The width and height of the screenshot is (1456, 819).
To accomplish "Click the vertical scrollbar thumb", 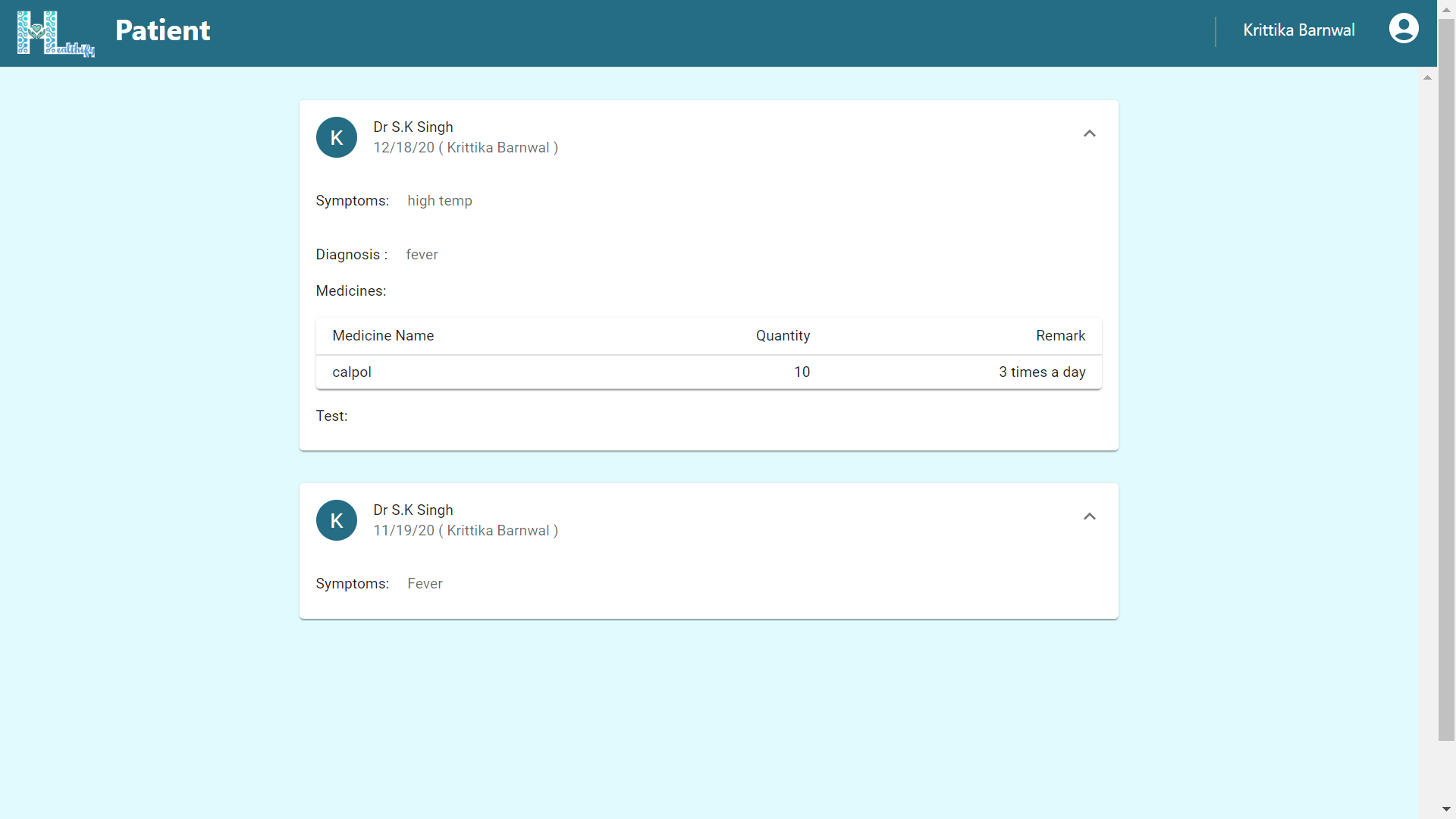I will (1446, 379).
